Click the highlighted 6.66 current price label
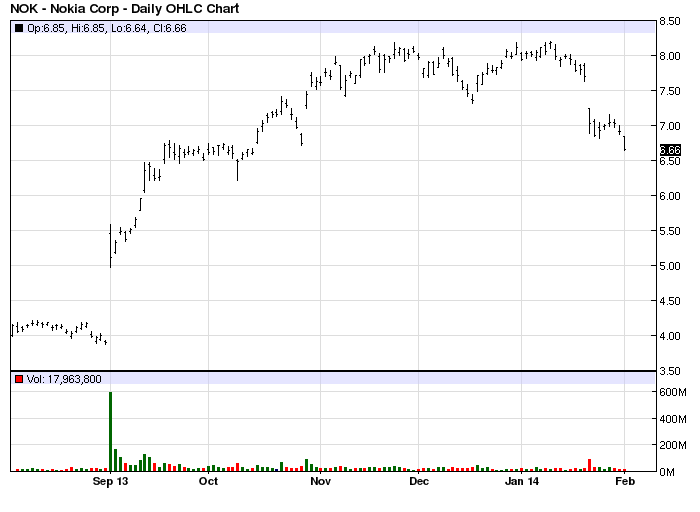This screenshot has width=700, height=512. [670, 150]
